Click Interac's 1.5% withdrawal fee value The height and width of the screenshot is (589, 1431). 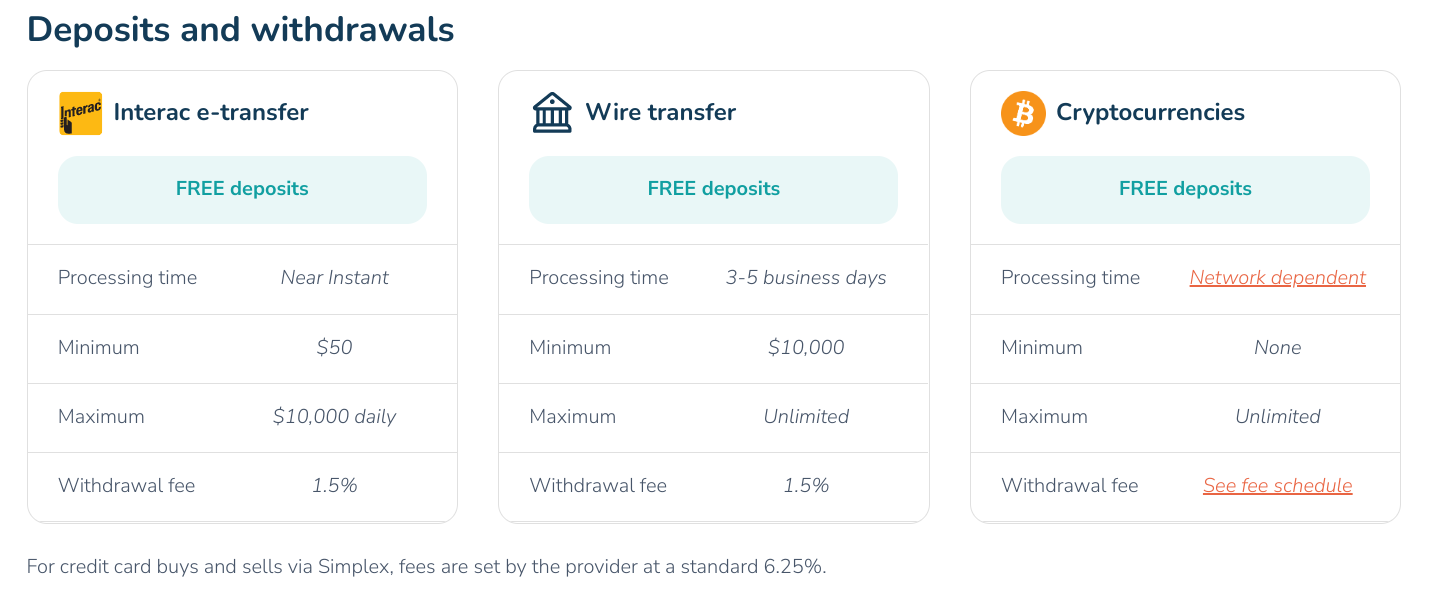(334, 486)
